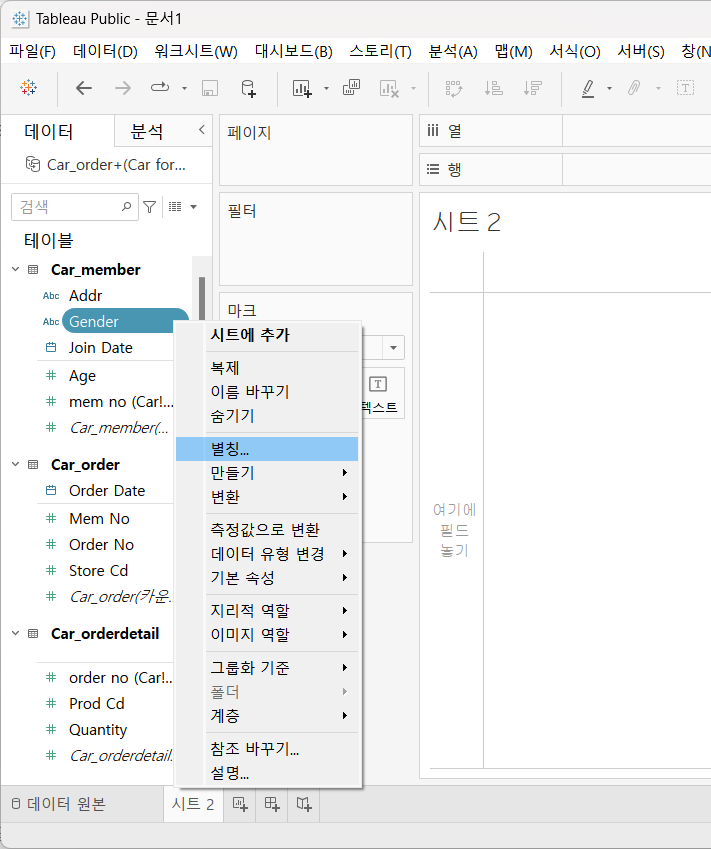This screenshot has width=711, height=849.
Task: Click the sort ascending icon
Action: (x=493, y=88)
